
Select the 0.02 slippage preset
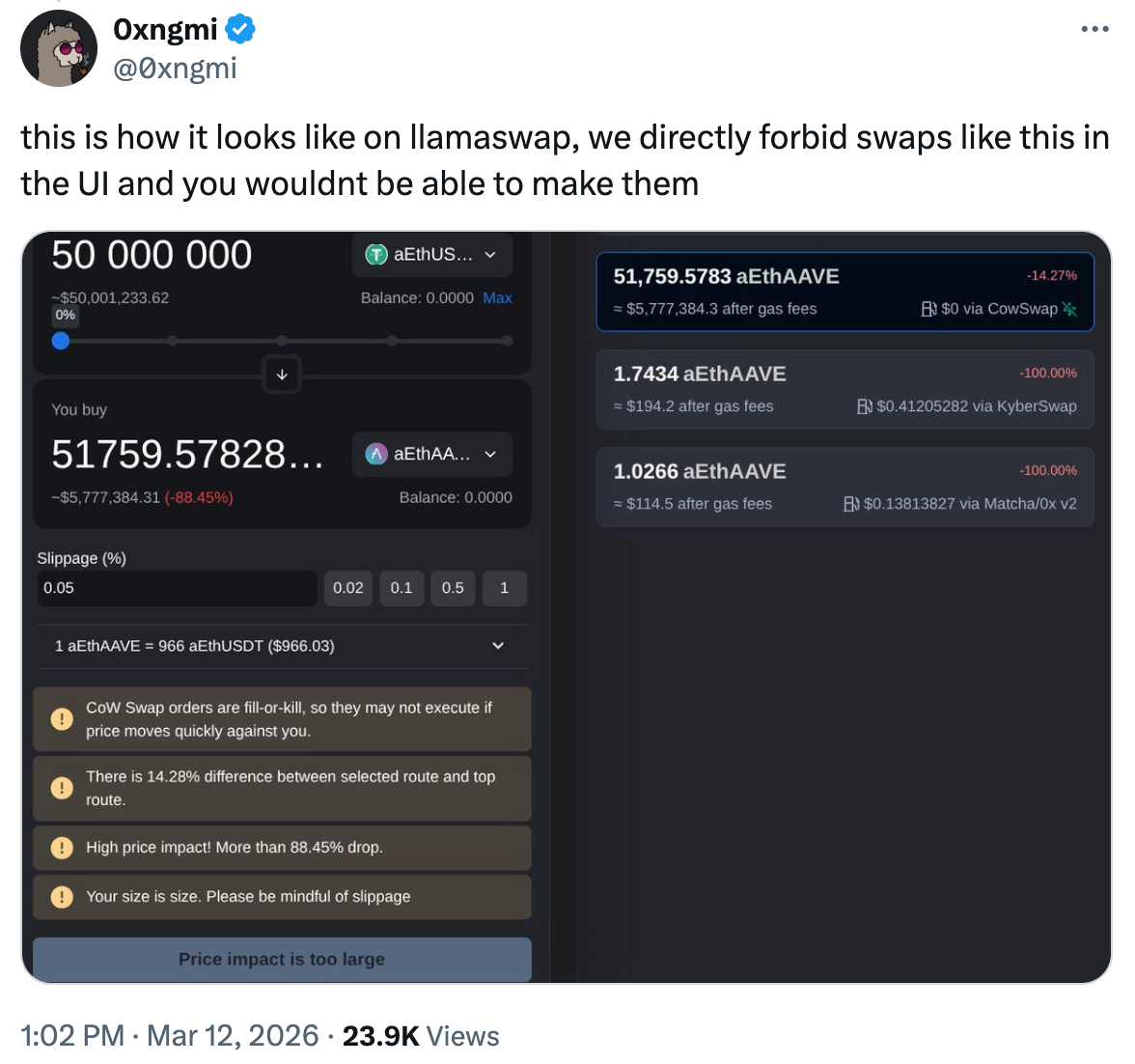348,588
